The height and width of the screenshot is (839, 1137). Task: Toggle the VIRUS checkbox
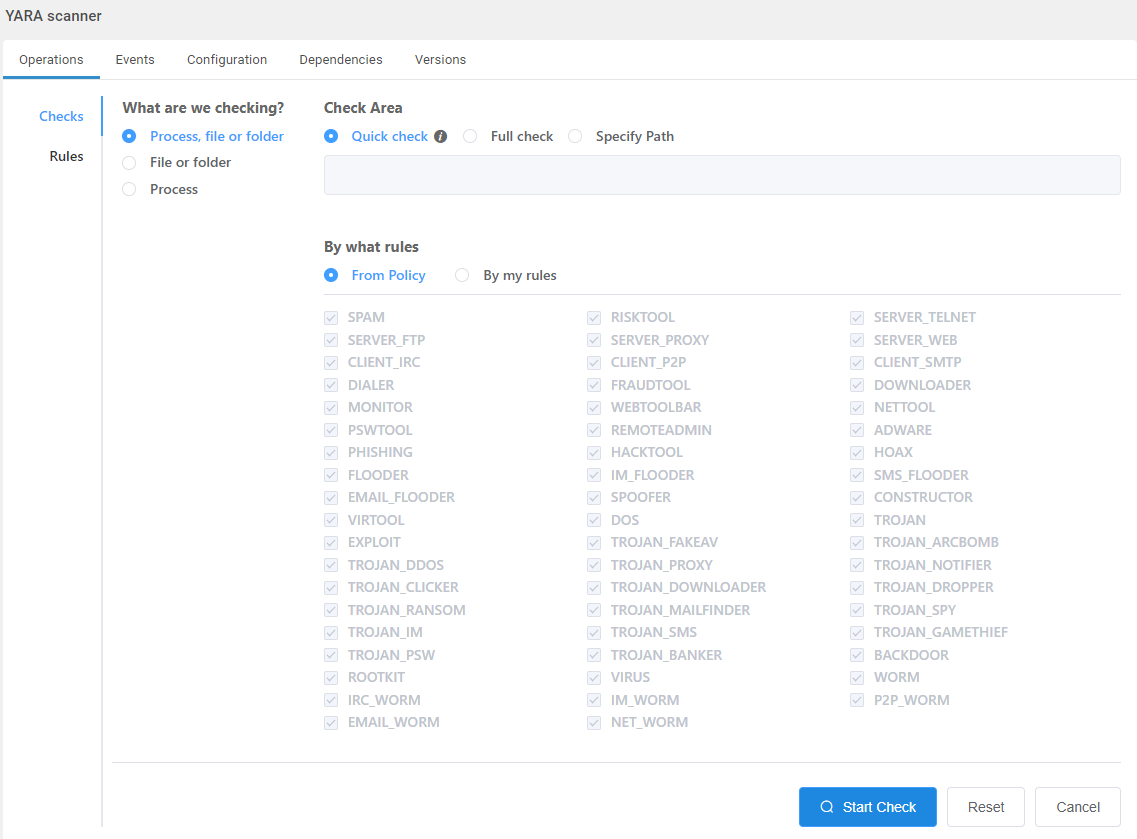594,677
